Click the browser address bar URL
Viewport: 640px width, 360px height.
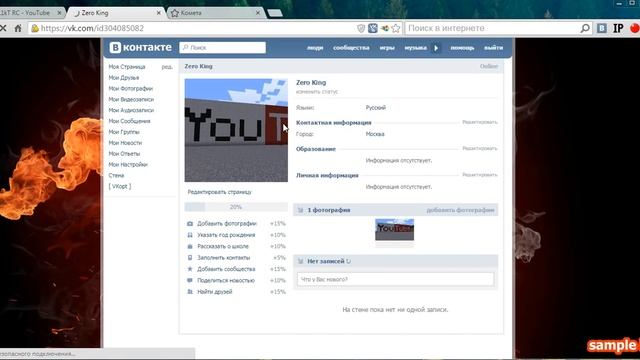click(x=92, y=28)
